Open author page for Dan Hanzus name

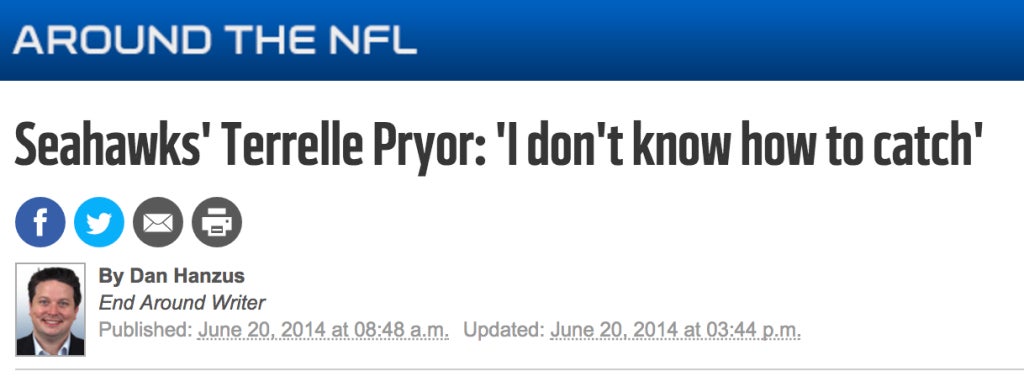[171, 276]
